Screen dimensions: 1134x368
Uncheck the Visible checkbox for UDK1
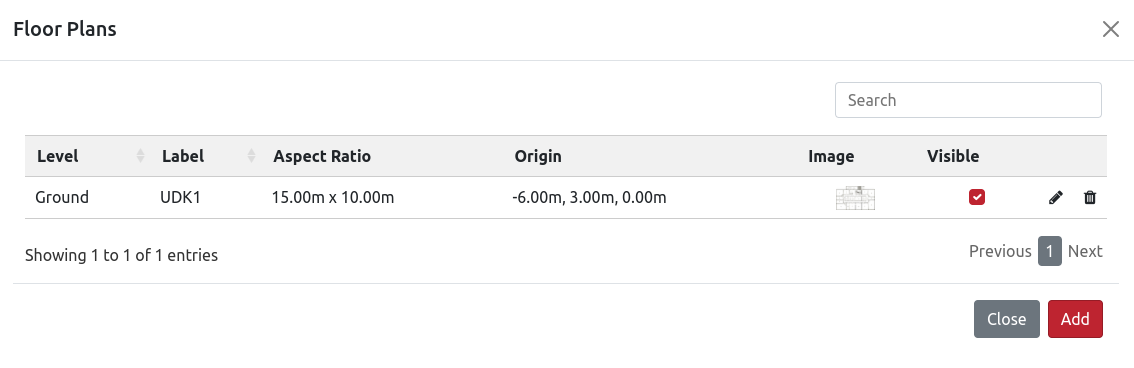point(977,197)
